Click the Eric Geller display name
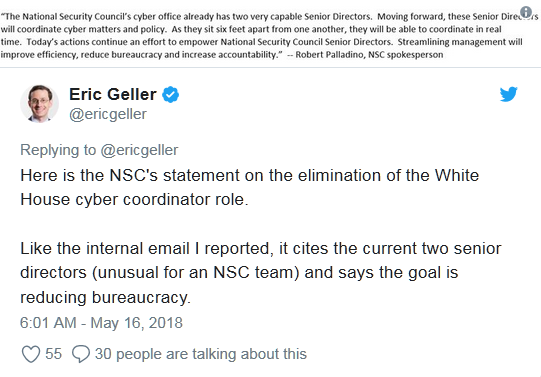The image size is (541, 377). 113,94
